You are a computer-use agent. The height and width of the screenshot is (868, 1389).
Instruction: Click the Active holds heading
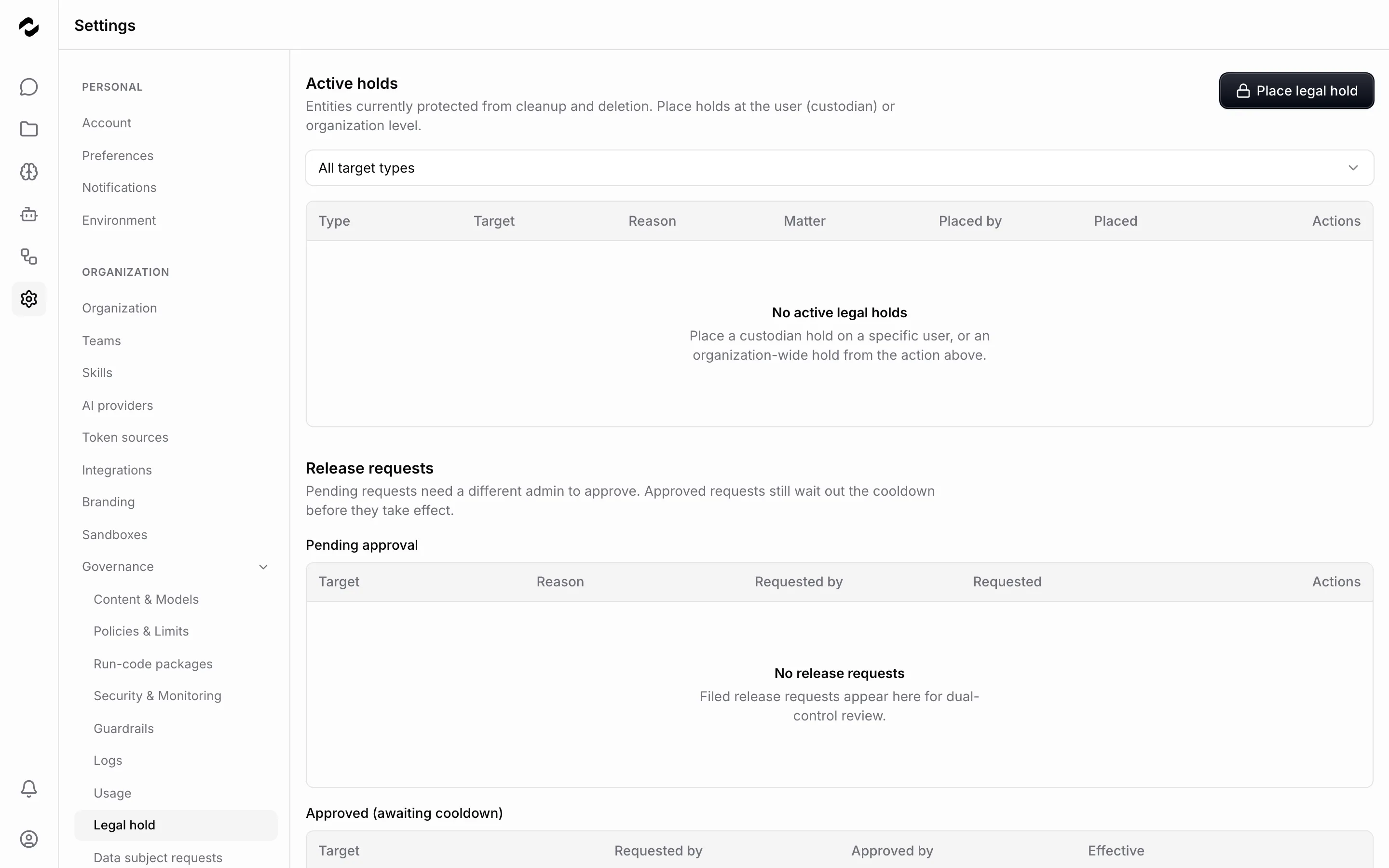tap(352, 84)
